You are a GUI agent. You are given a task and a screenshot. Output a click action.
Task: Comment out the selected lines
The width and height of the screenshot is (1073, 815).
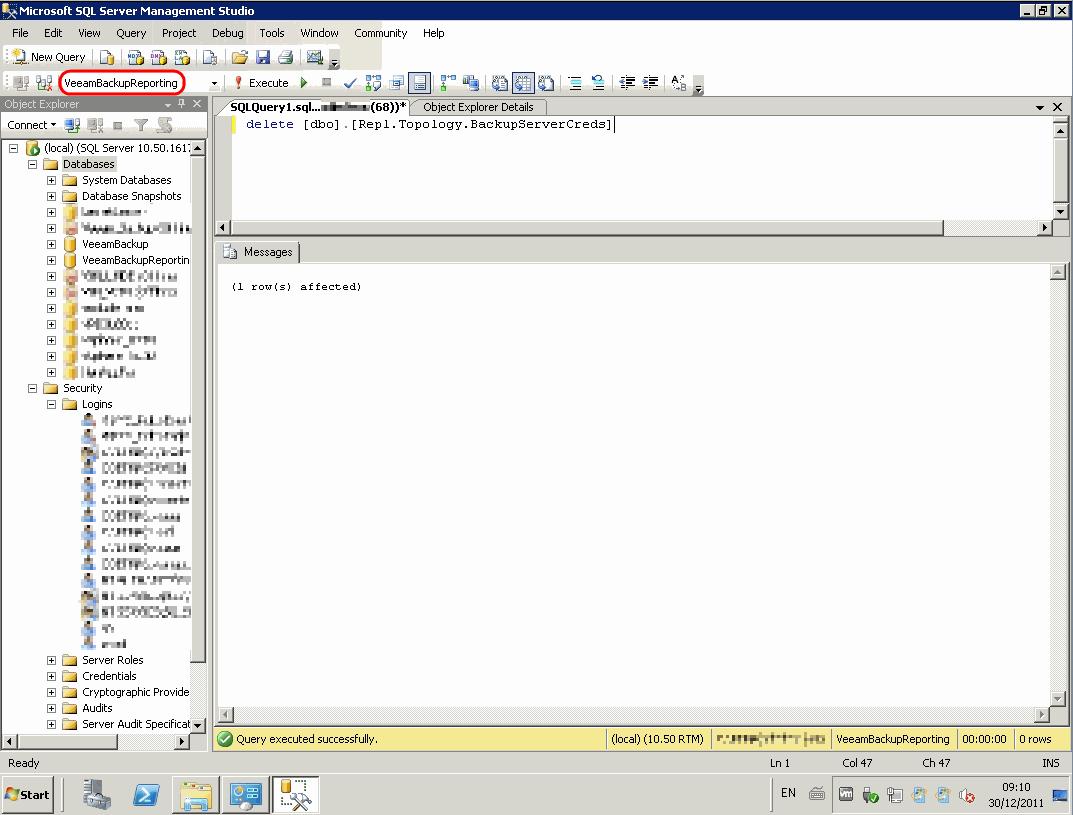[575, 83]
